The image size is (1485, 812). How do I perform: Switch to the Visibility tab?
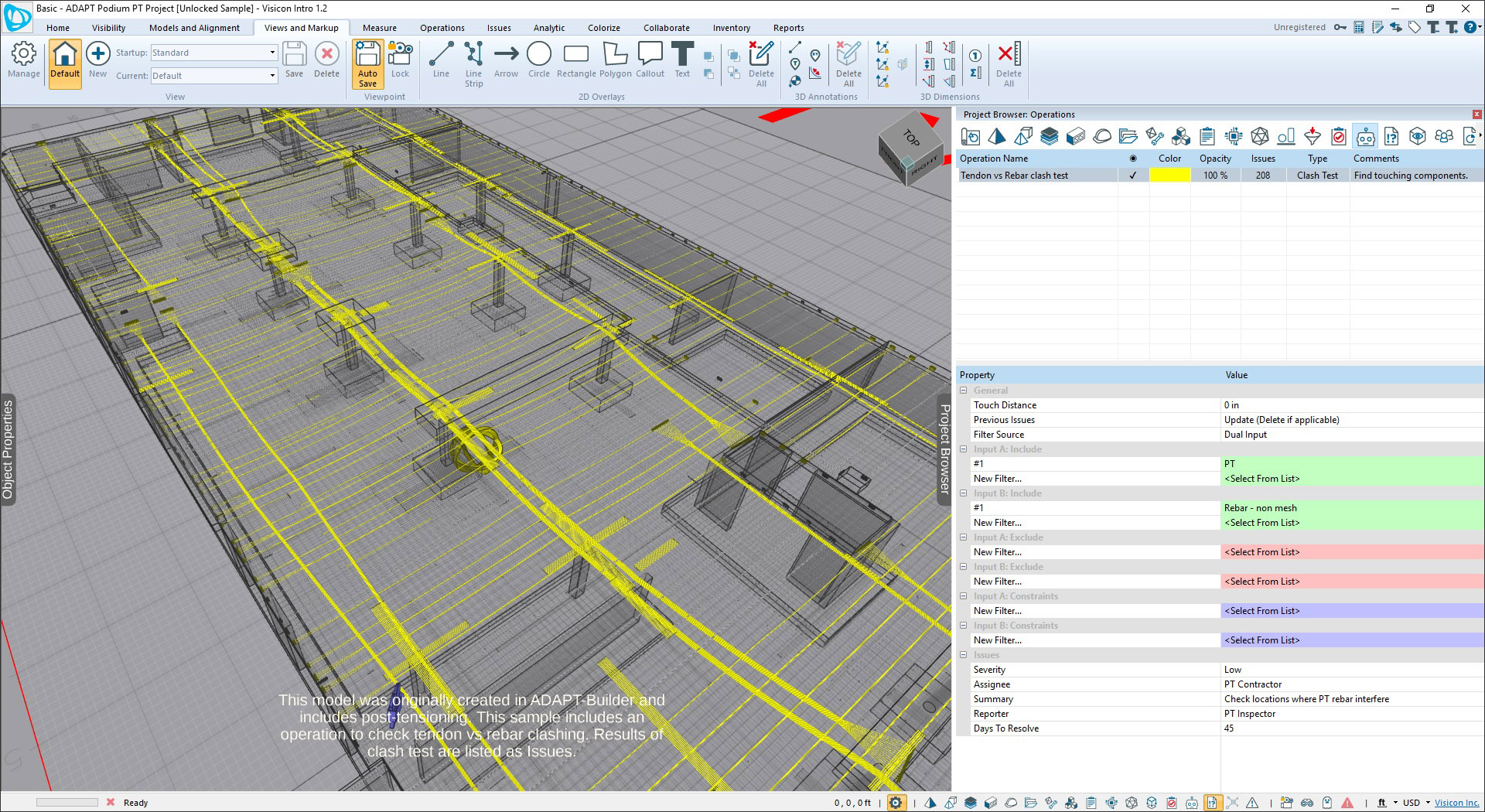[108, 28]
